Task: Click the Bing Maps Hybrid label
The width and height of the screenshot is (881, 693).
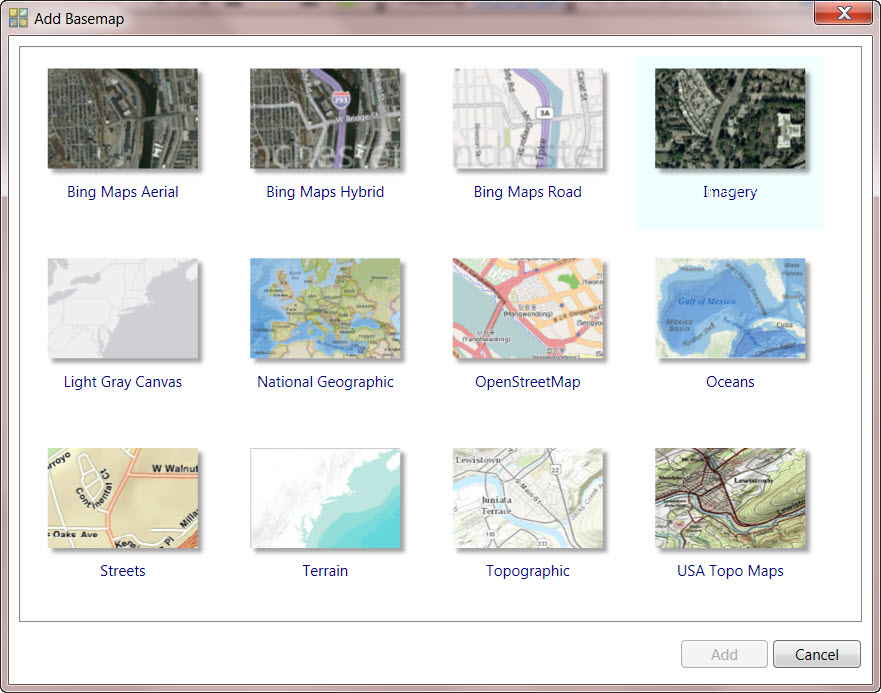Action: pos(325,192)
